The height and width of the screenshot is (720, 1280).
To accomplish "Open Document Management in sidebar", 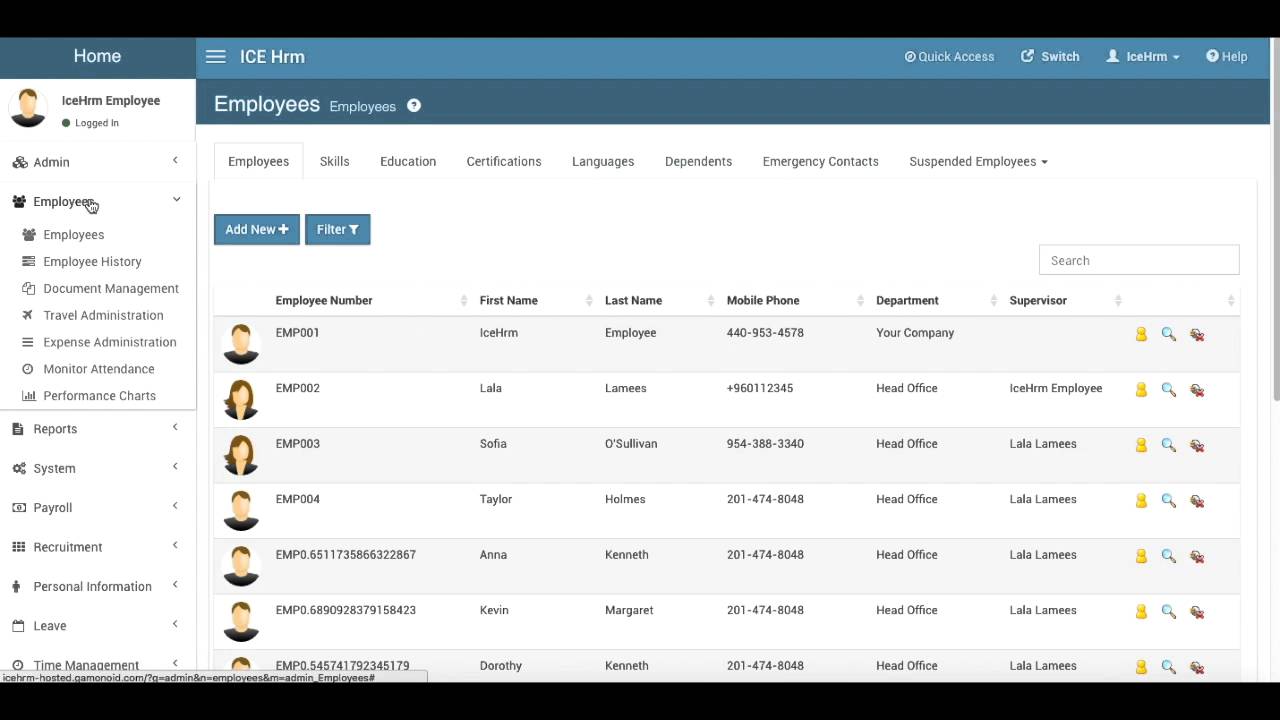I will [111, 288].
